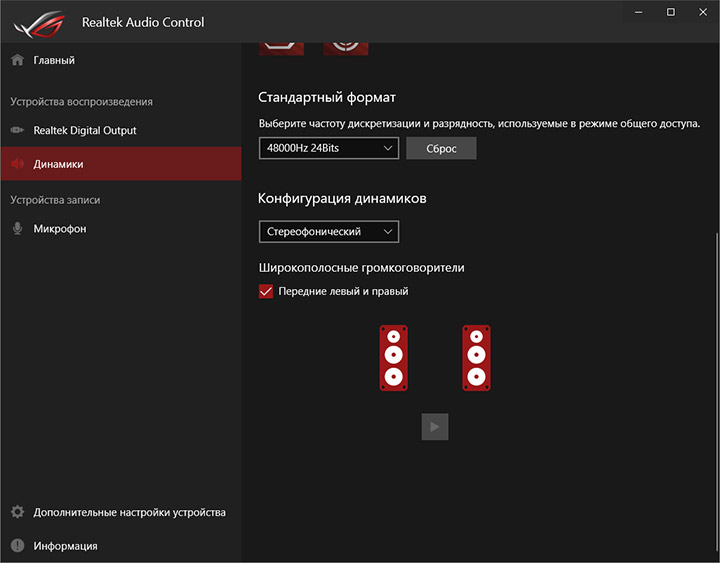720x563 pixels.
Task: Click the home icon beside Главный
Action: click(x=17, y=60)
